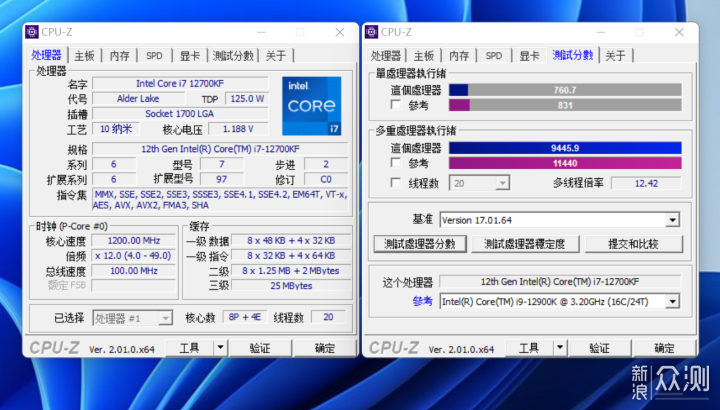Click the 修订 C0 value
The width and height of the screenshot is (720, 410).
tap(326, 179)
